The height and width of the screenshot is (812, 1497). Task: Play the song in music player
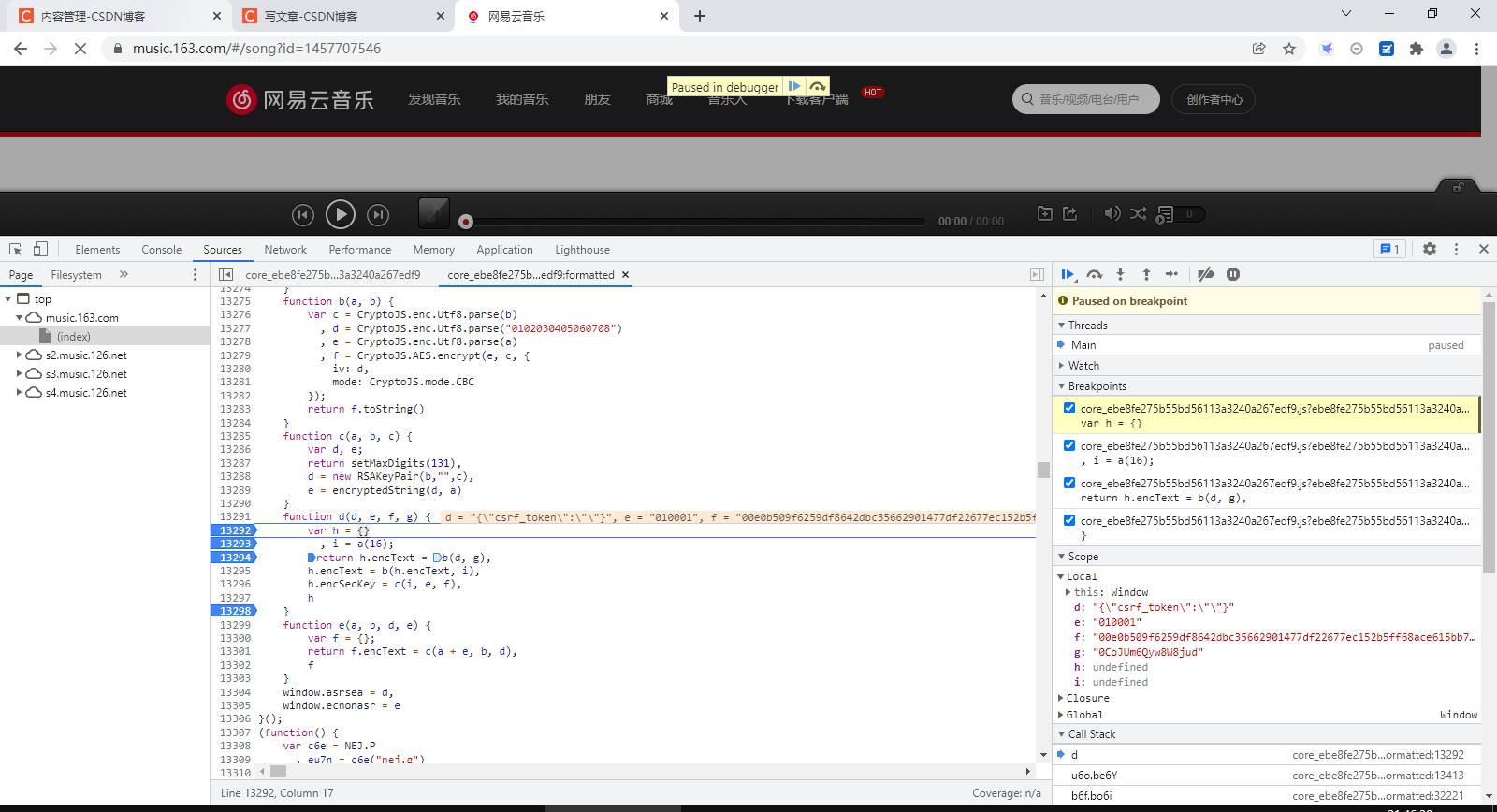[341, 215]
